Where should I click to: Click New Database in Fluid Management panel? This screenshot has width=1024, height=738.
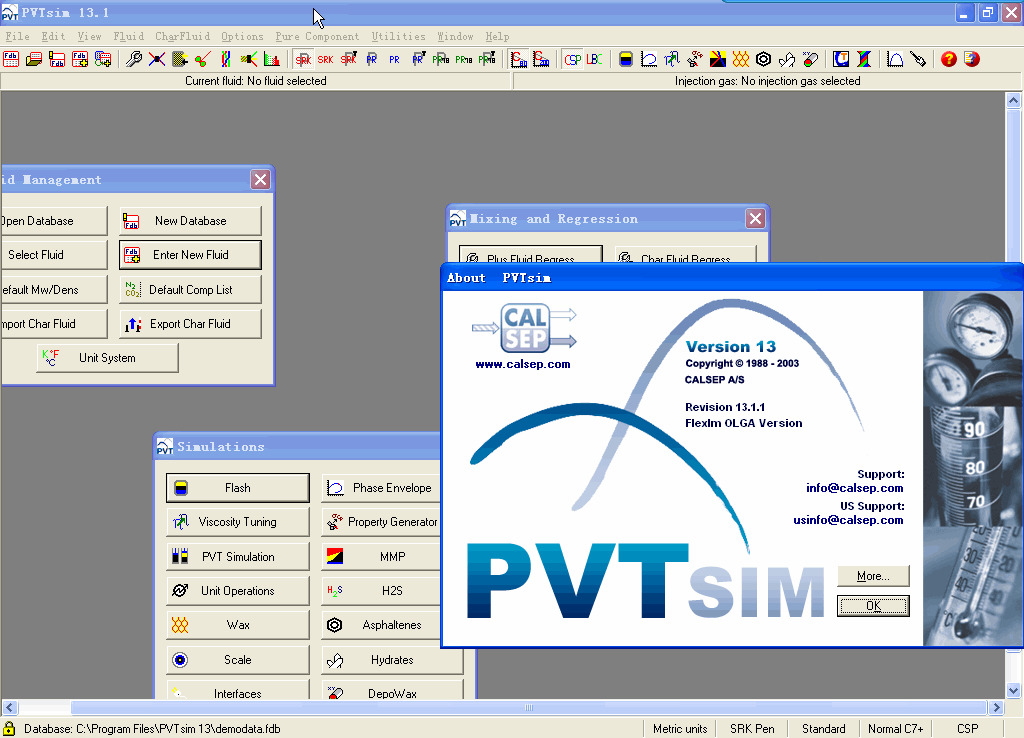click(190, 221)
